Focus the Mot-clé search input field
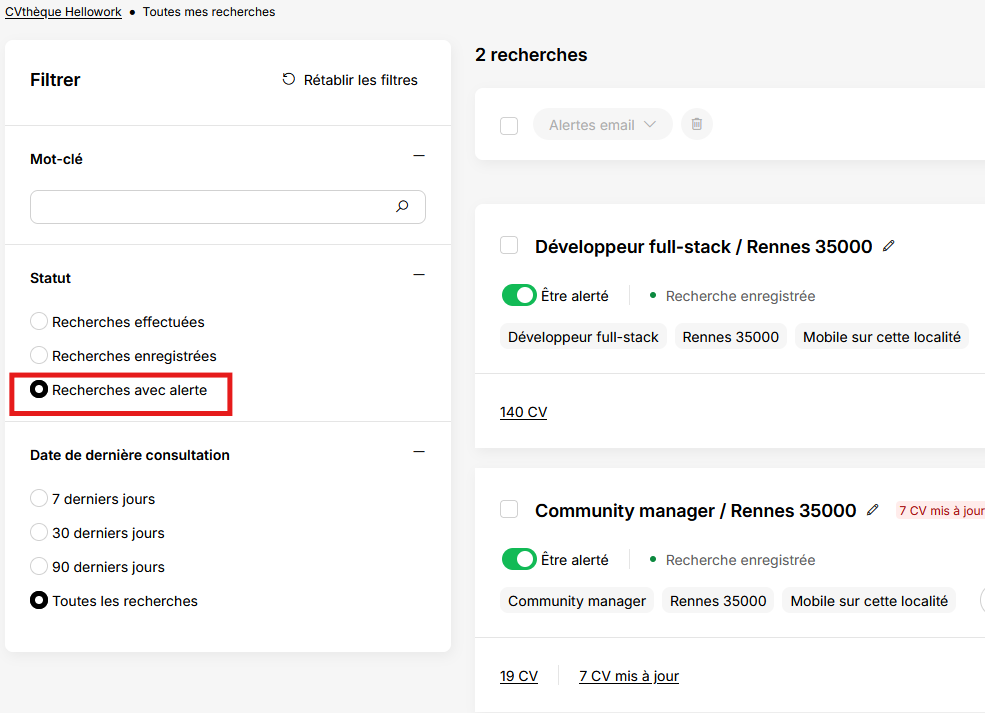 click(228, 207)
